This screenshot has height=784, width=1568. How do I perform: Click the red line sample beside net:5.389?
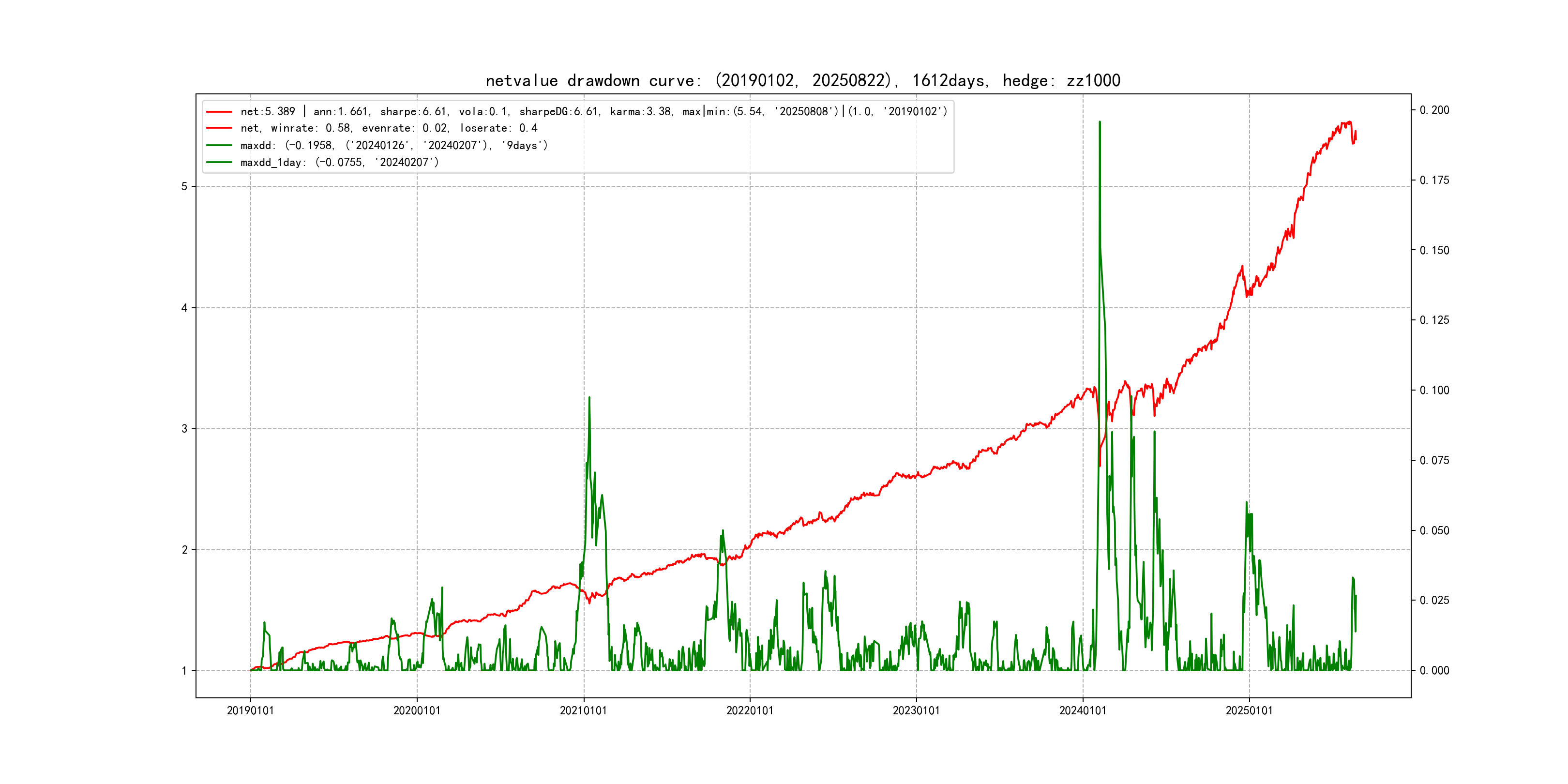click(219, 111)
